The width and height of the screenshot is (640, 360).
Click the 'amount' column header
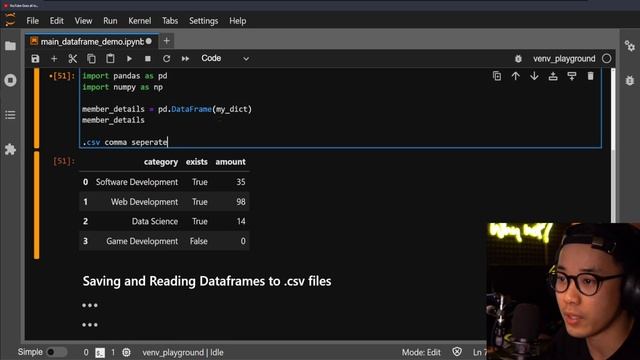click(x=231, y=162)
